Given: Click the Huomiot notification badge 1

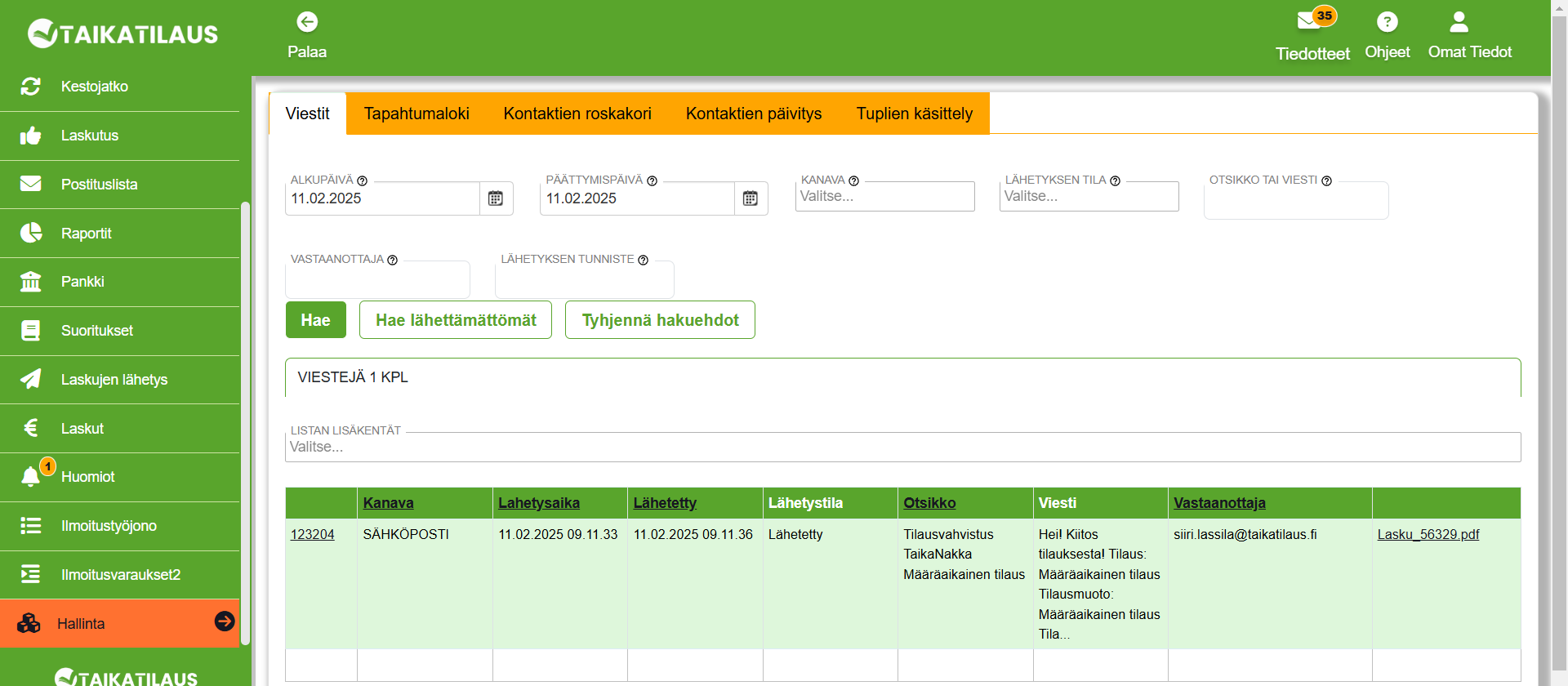Looking at the screenshot, I should tap(48, 466).
